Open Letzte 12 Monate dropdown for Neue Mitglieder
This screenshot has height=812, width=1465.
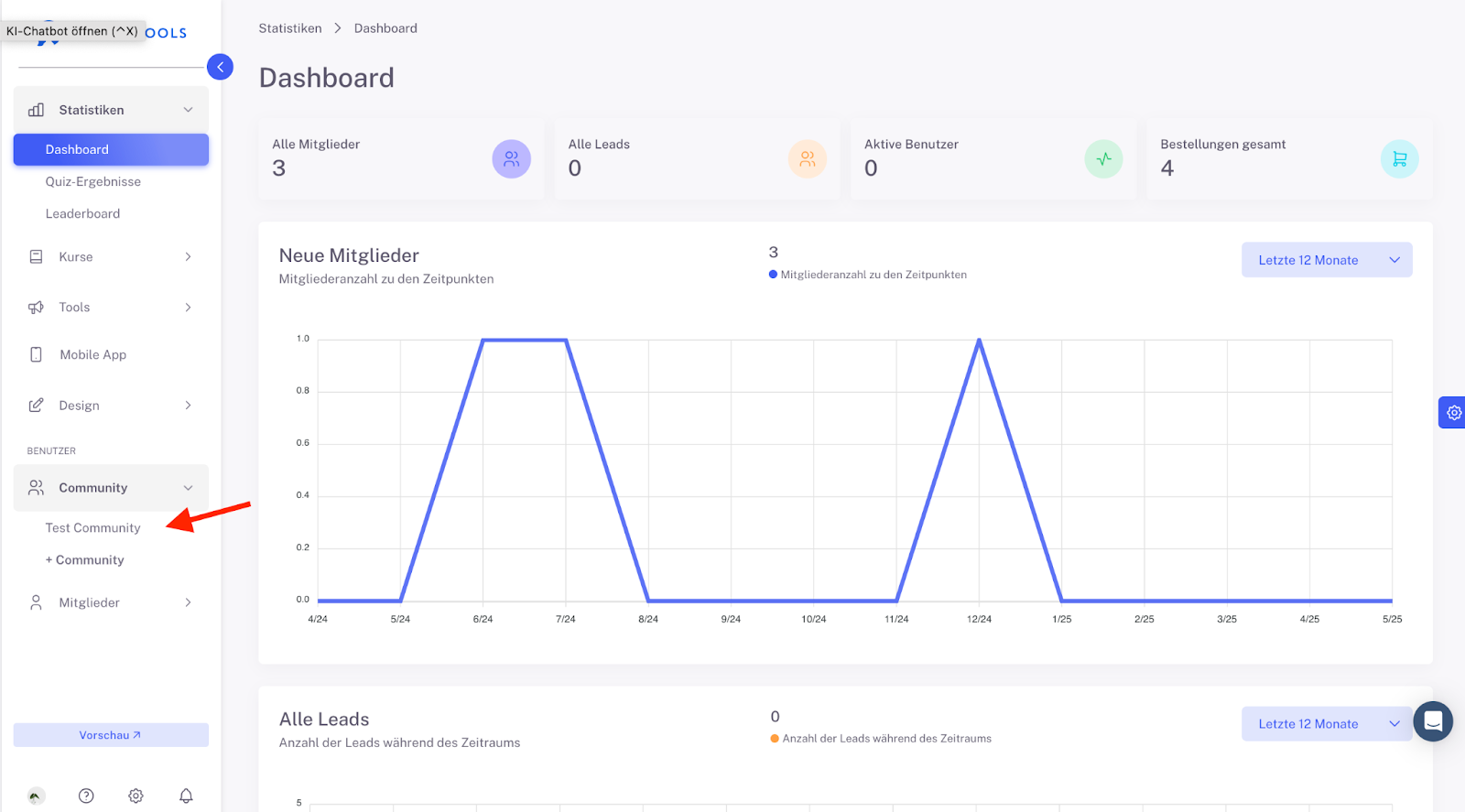(1327, 260)
